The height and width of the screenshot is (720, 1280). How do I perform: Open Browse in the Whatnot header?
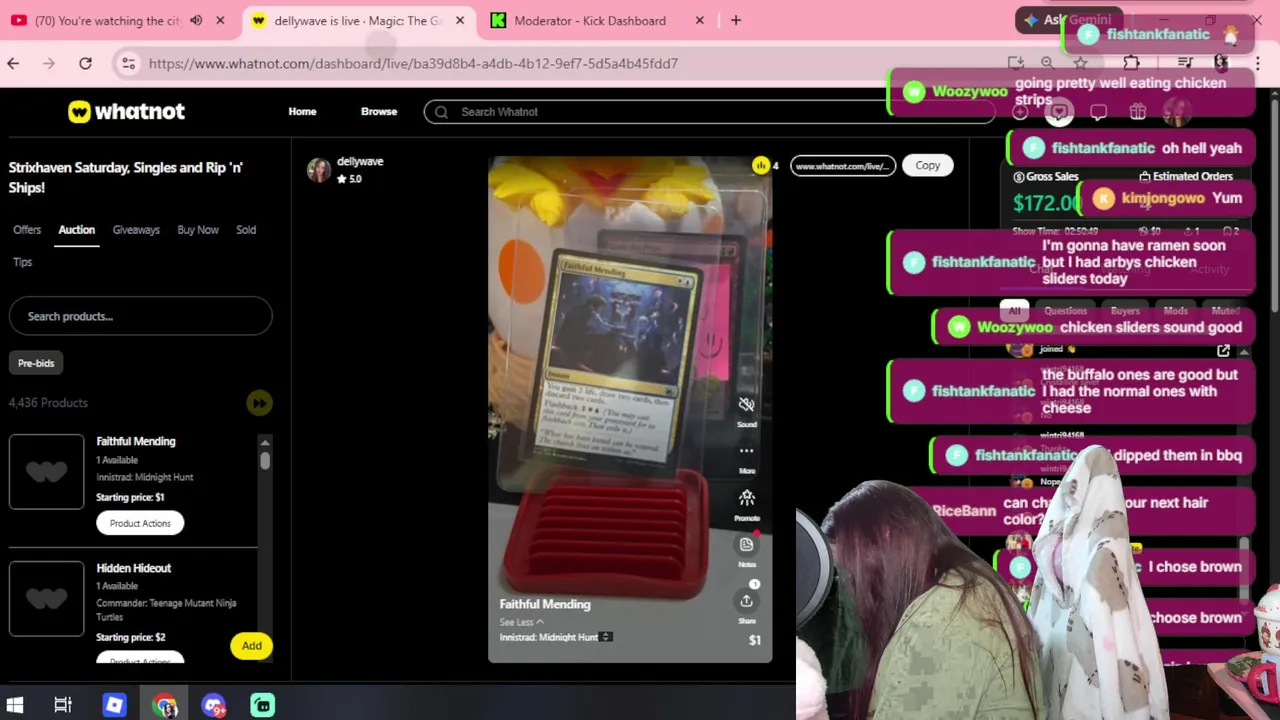379,112
